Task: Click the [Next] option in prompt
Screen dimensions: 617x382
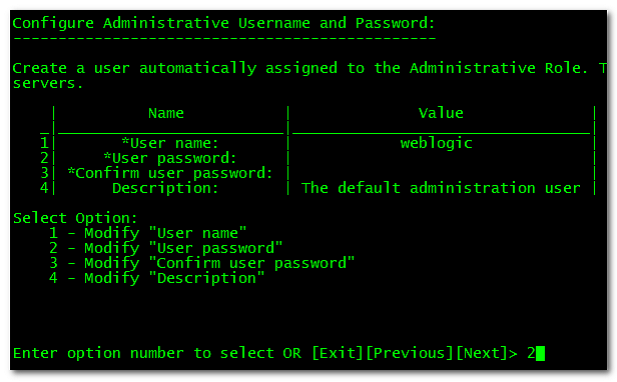Action: [482, 353]
